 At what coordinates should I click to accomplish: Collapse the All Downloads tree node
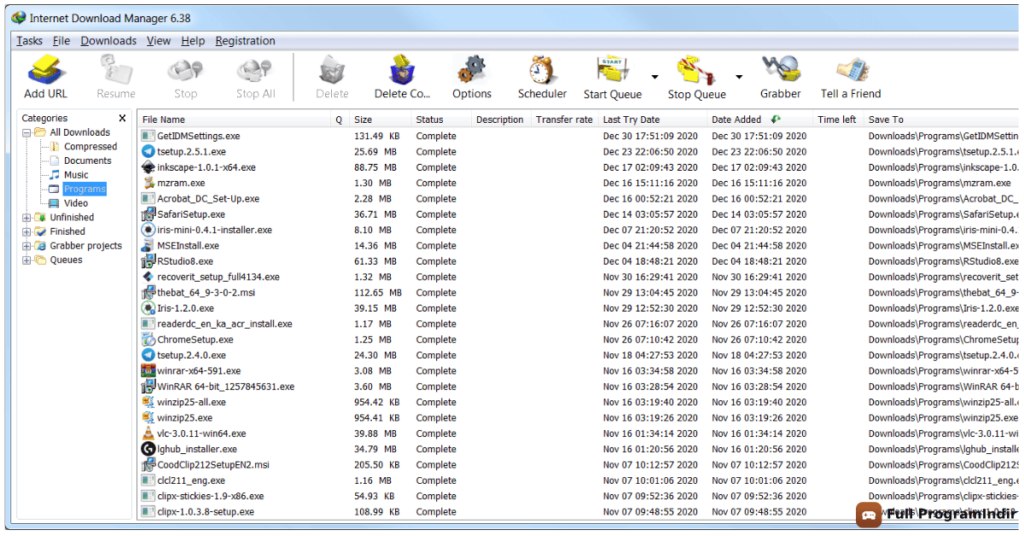(x=27, y=133)
